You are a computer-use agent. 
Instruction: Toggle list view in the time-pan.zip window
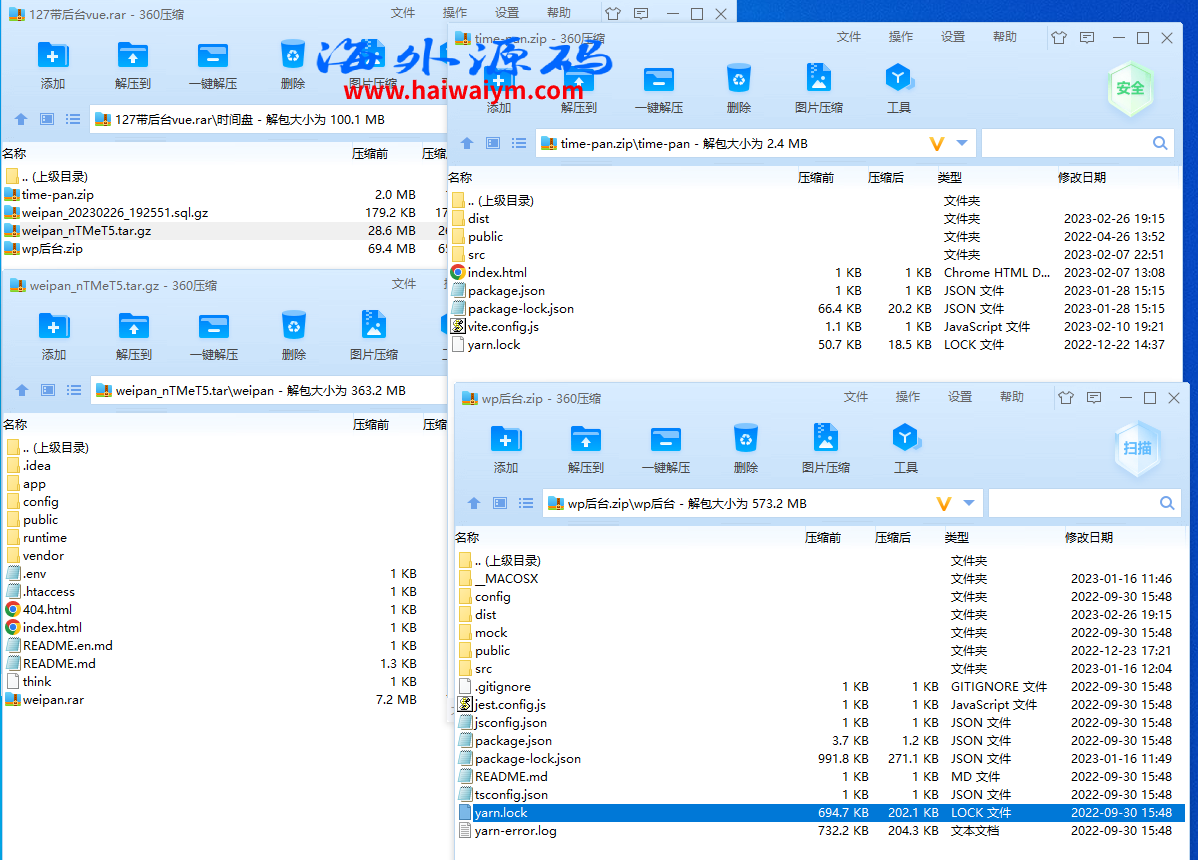pyautogui.click(x=519, y=142)
